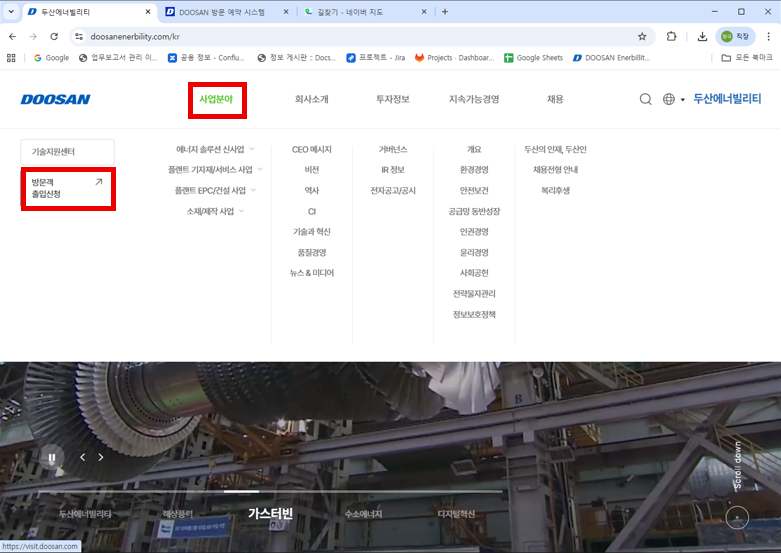Open the 기술지원센터 button
781x553 pixels.
tap(67, 151)
